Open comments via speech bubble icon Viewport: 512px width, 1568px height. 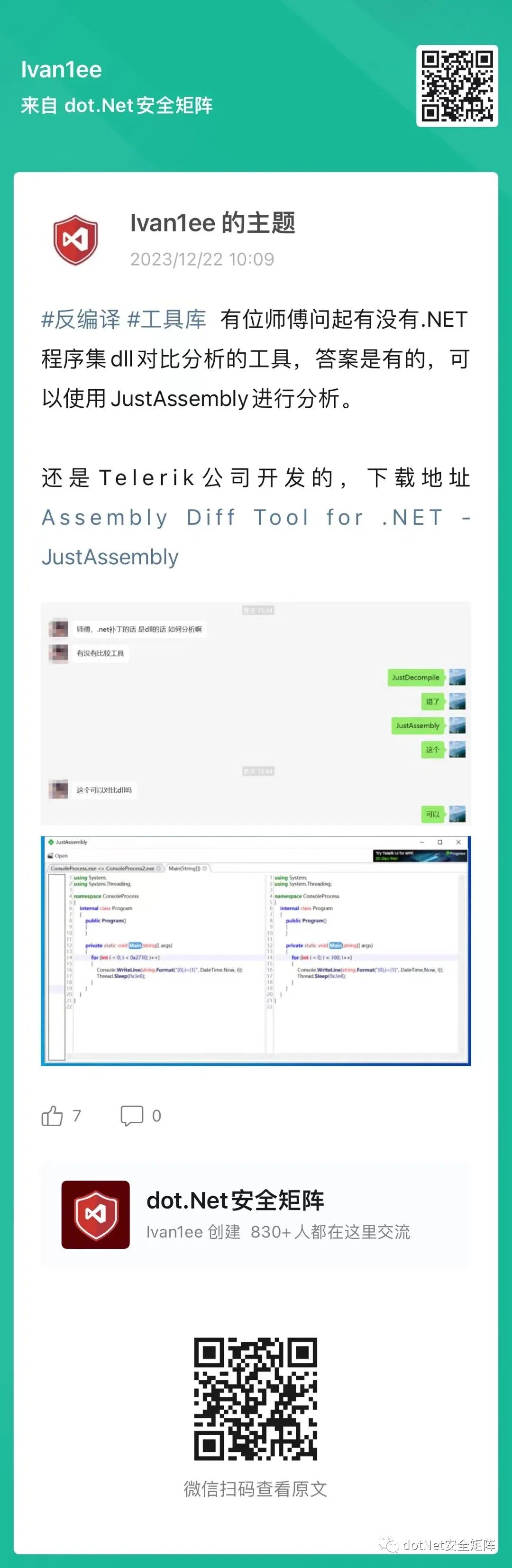(x=132, y=1116)
